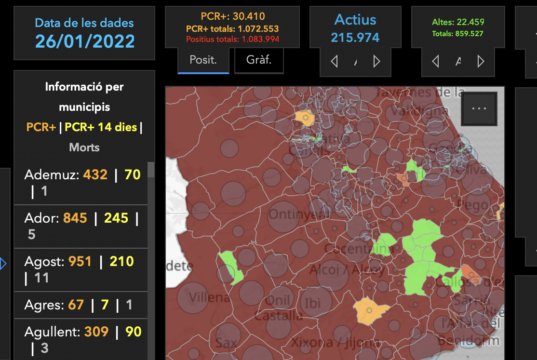Click previous arrow under Altes panel
537x360 pixels.
(x=436, y=62)
